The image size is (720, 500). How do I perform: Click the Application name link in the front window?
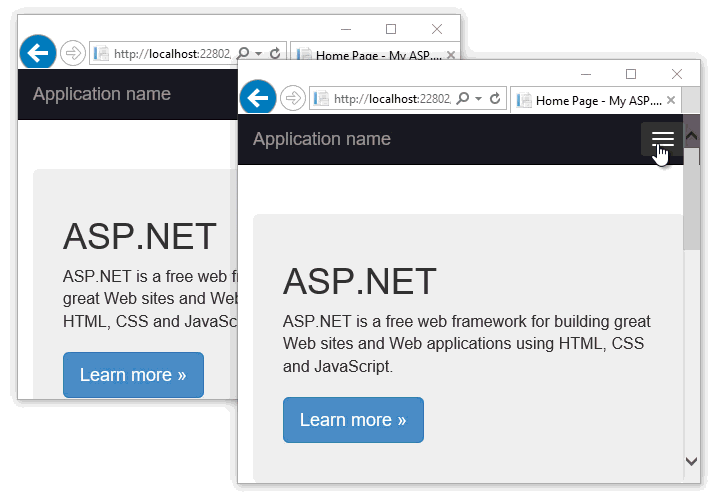pos(321,139)
